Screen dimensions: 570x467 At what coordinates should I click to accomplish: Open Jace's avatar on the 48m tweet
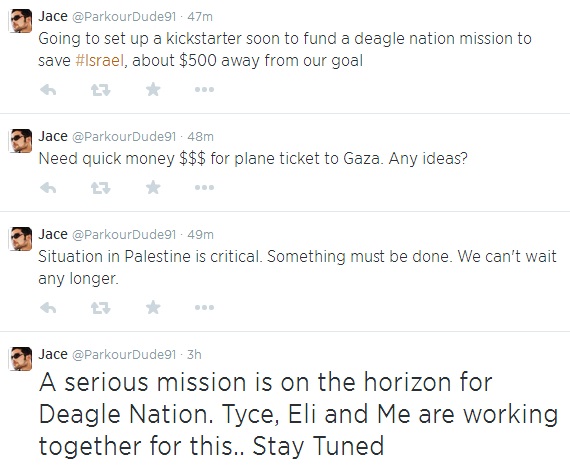coord(20,141)
